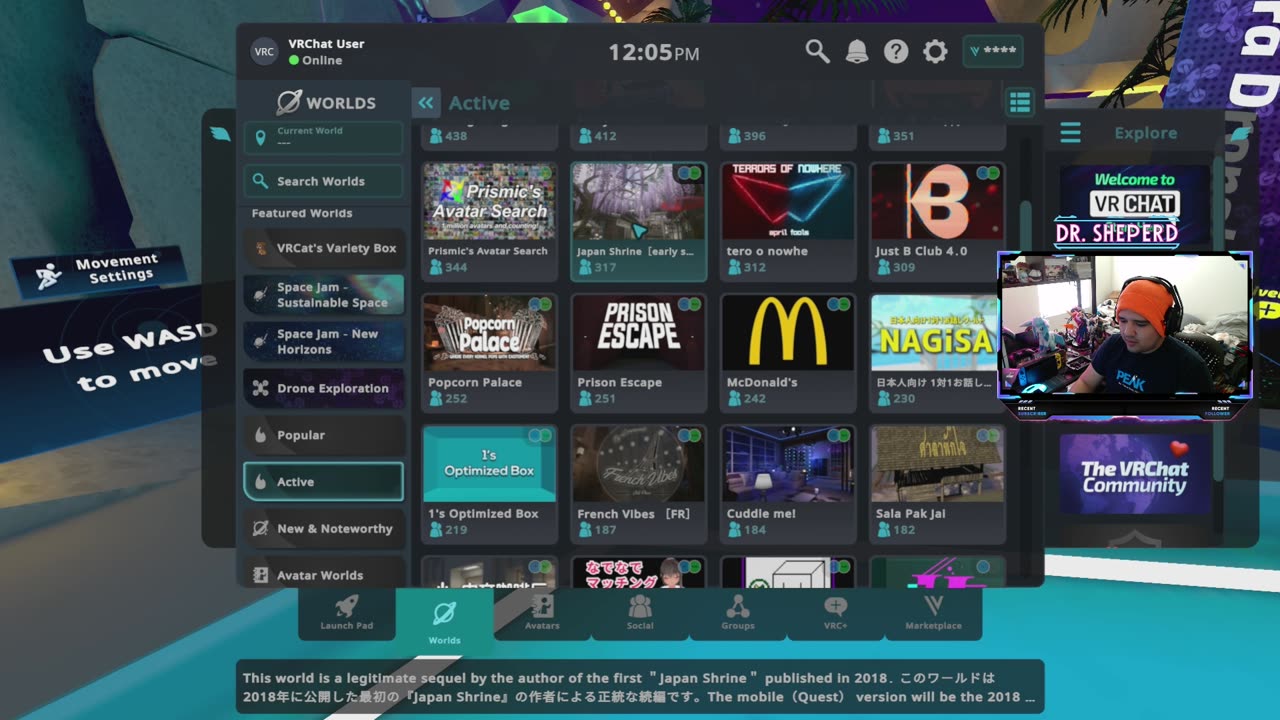Open Space Jam - Sustainable Space category
The width and height of the screenshot is (1280, 720).
[x=323, y=295]
